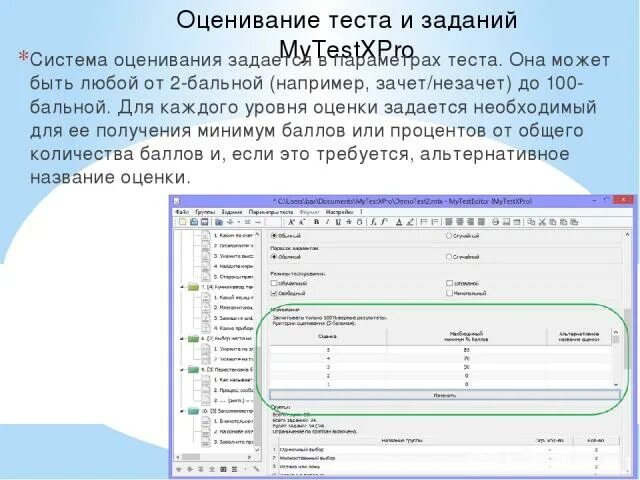
Task: Toggle Strikethrough formatting in toolbar
Action: click(349, 222)
